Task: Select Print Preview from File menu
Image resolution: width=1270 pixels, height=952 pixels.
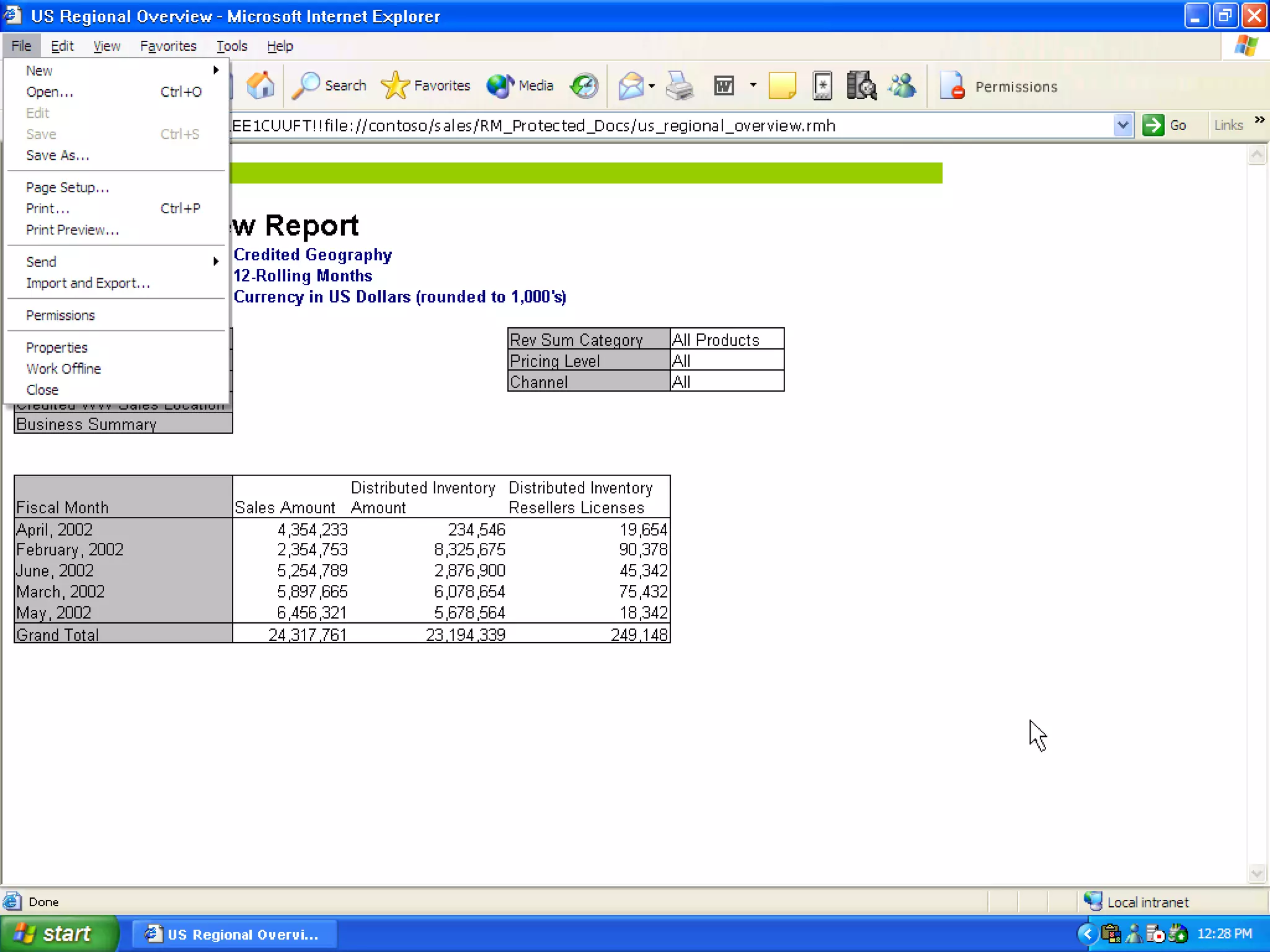Action: pos(73,230)
